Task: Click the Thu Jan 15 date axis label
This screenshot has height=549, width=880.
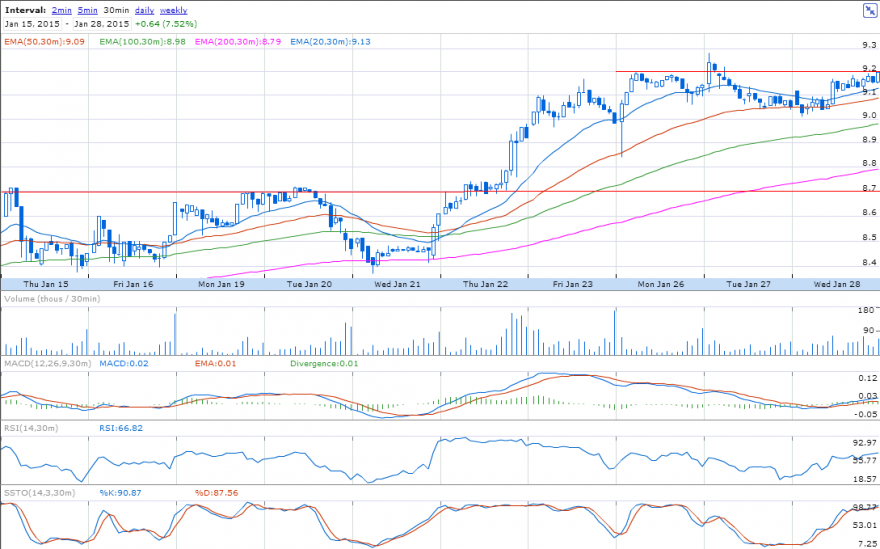Action: point(46,284)
